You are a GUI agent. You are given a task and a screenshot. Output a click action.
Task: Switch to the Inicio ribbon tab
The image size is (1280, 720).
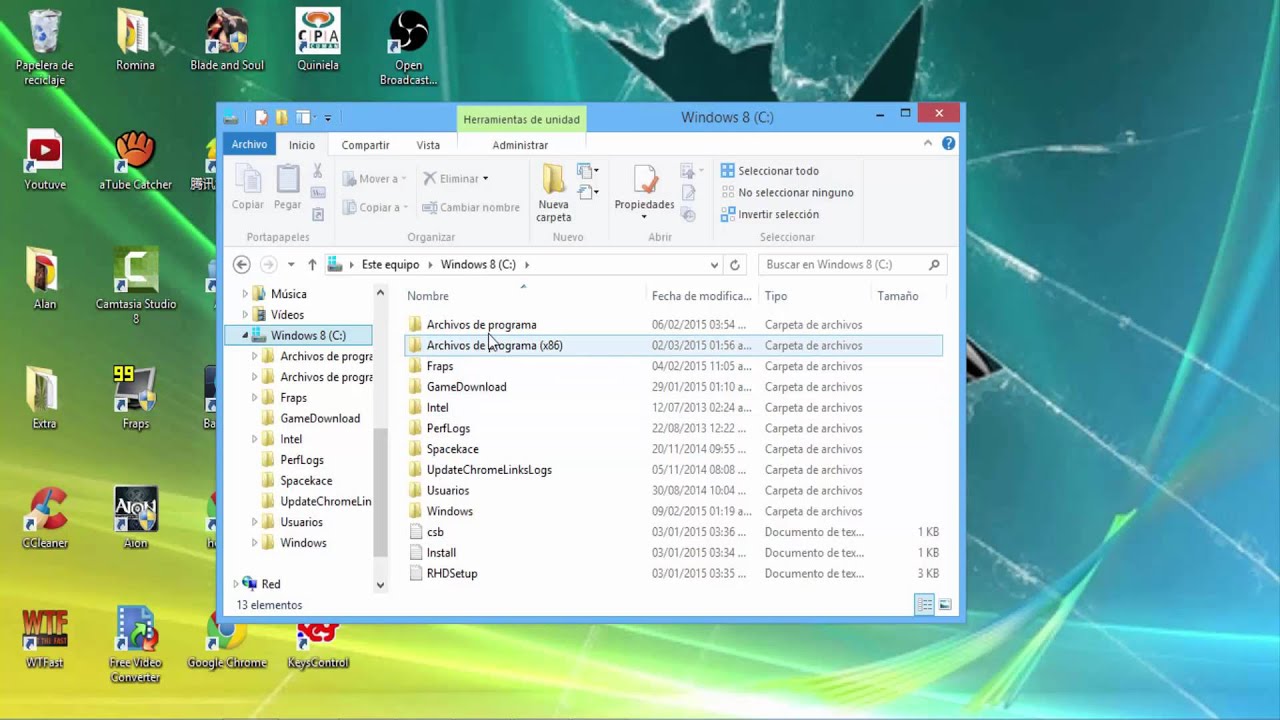(x=302, y=145)
